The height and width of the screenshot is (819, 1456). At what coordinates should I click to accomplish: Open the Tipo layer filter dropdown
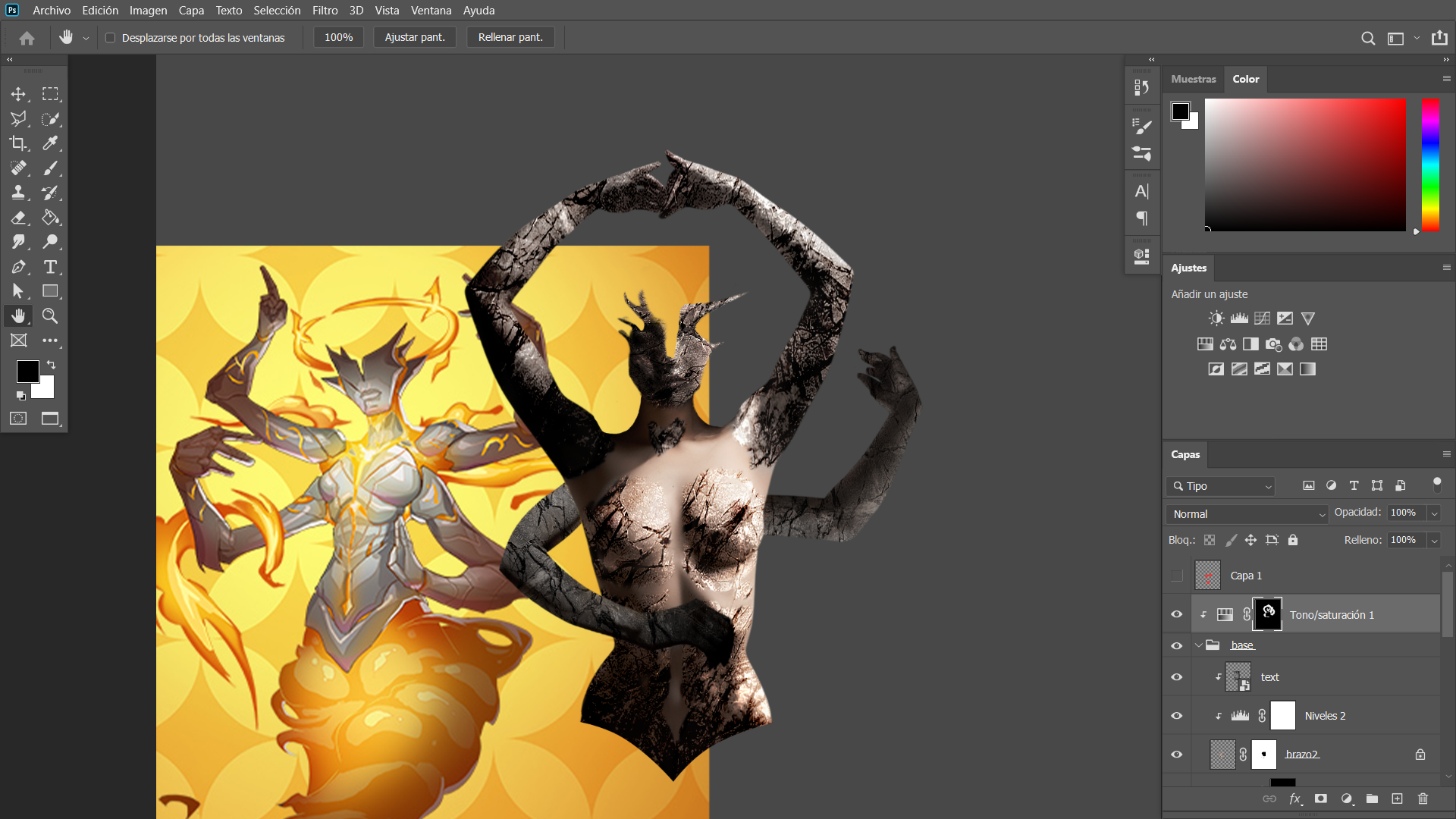(x=1220, y=486)
